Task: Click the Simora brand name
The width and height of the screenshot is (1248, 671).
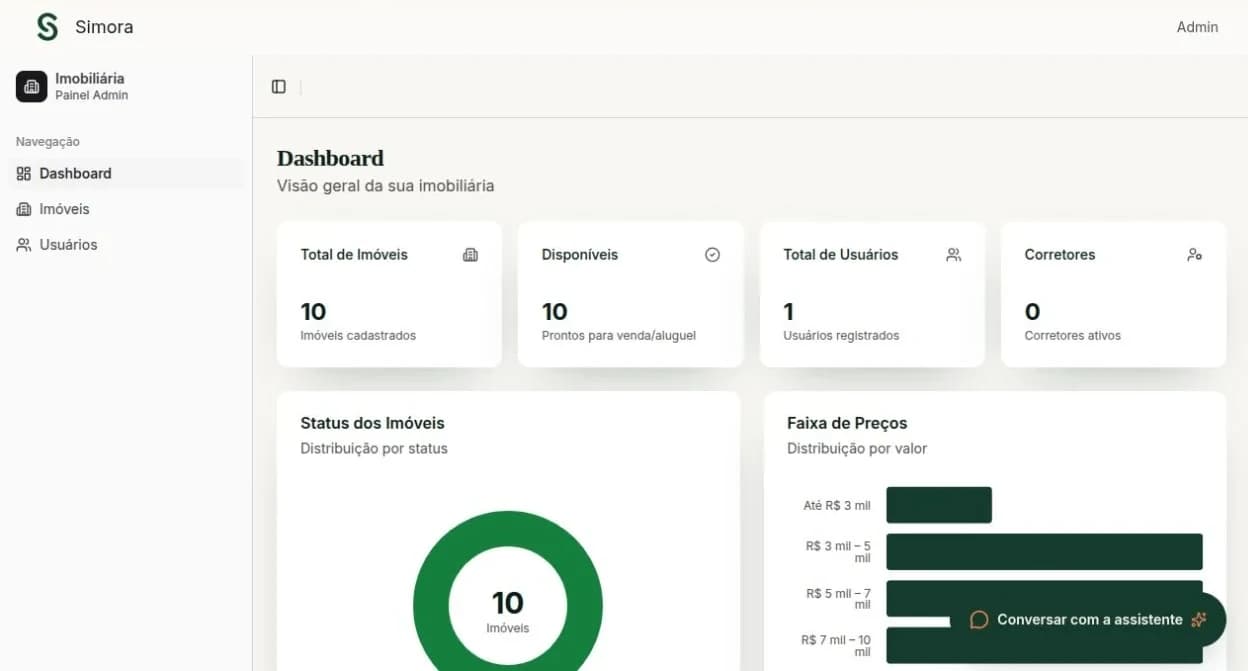Action: pyautogui.click(x=104, y=27)
